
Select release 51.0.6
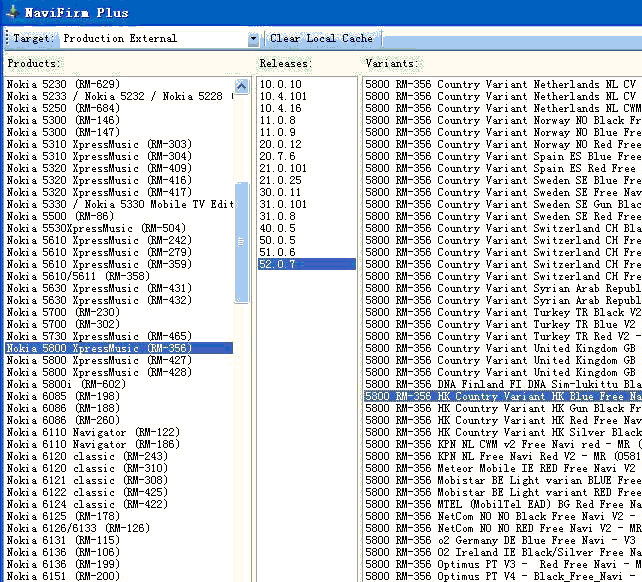[x=280, y=252]
